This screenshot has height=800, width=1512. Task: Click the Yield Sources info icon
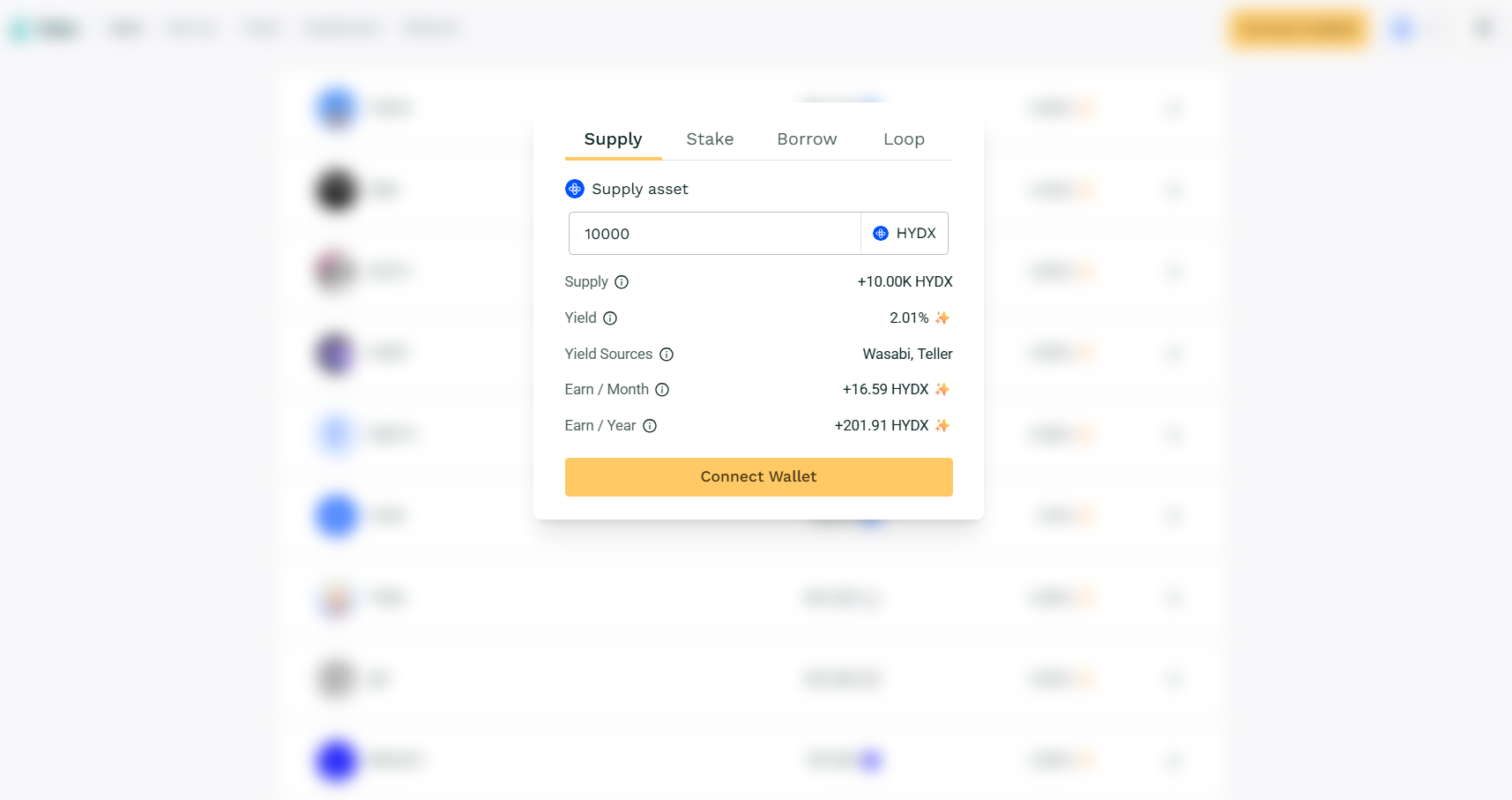pos(667,355)
